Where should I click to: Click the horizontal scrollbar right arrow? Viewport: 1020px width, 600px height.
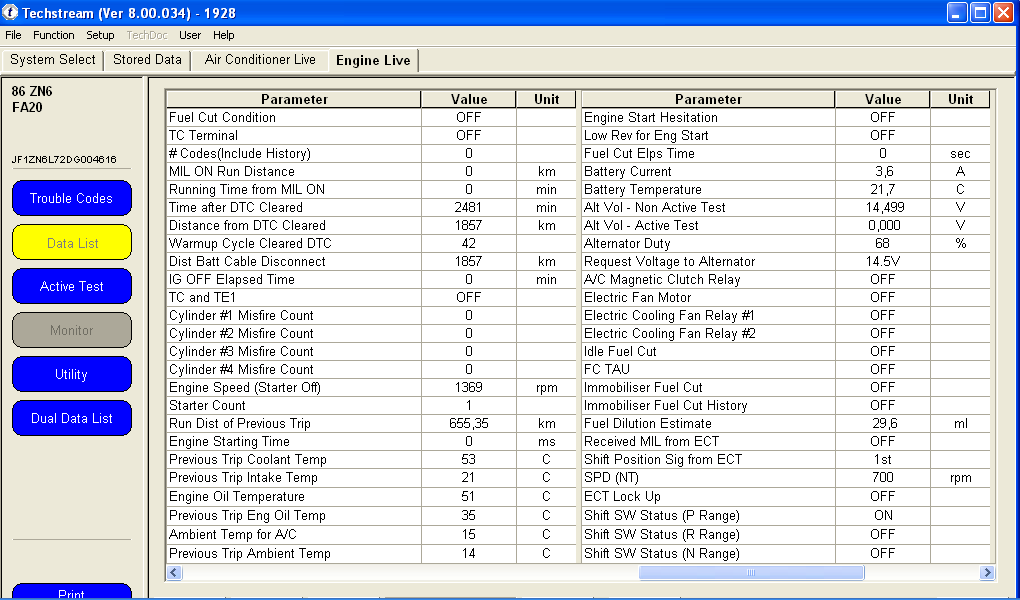click(x=987, y=573)
